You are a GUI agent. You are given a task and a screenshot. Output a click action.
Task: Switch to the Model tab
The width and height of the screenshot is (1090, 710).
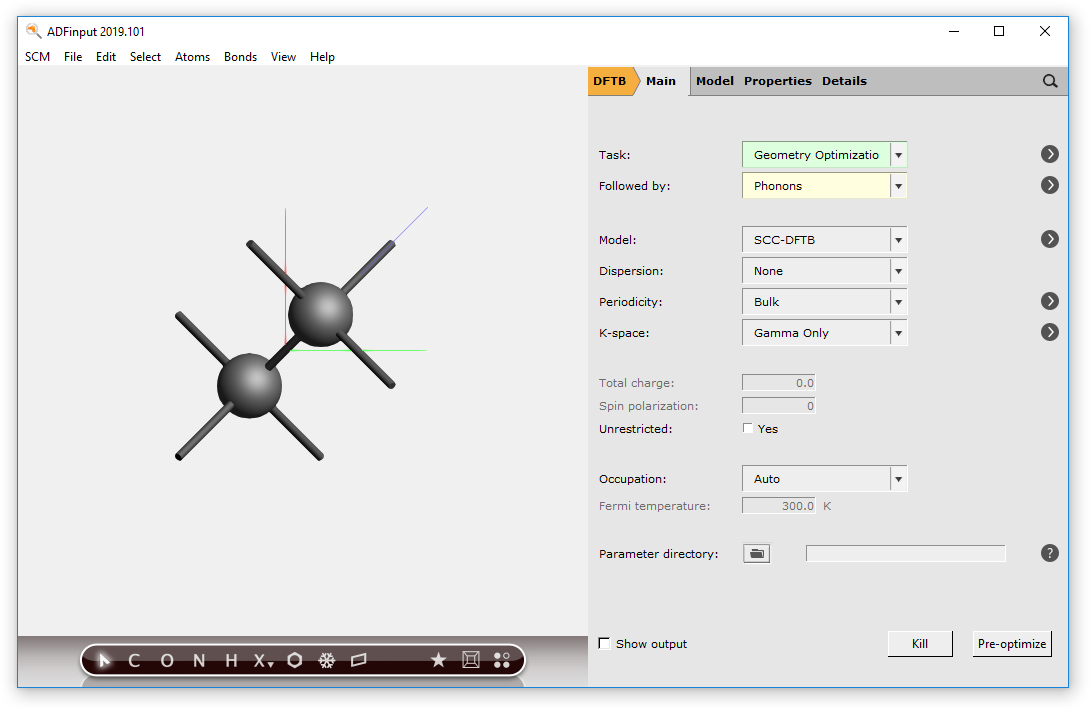[x=715, y=81]
